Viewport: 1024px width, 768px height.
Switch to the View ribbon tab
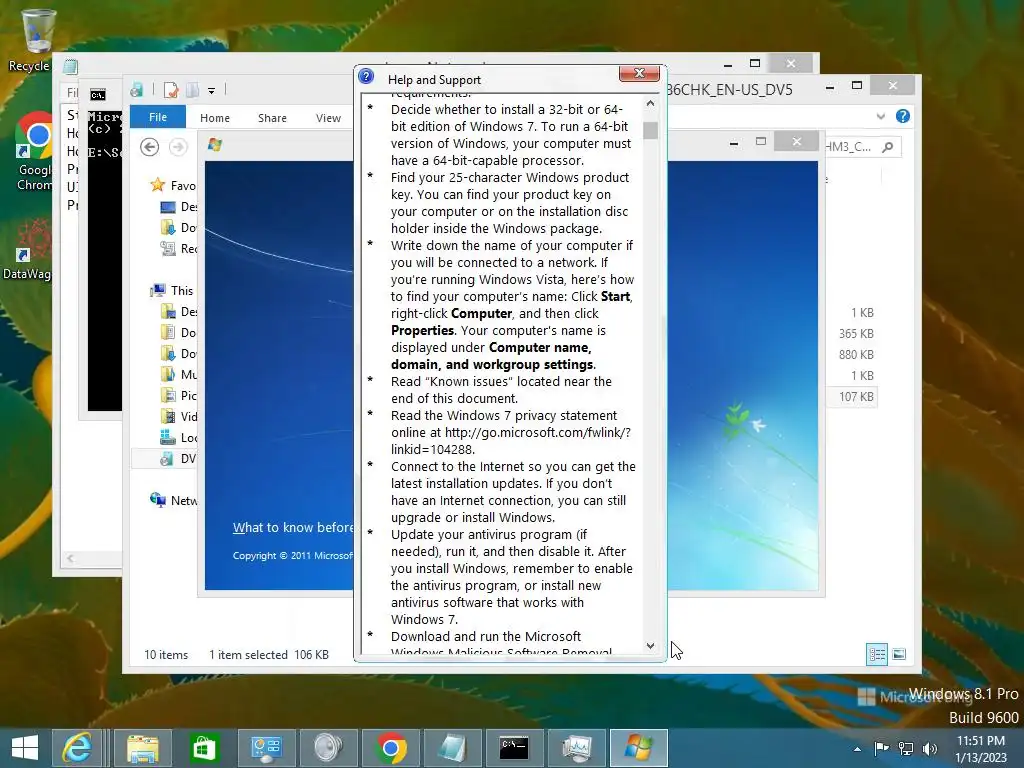[x=328, y=118]
